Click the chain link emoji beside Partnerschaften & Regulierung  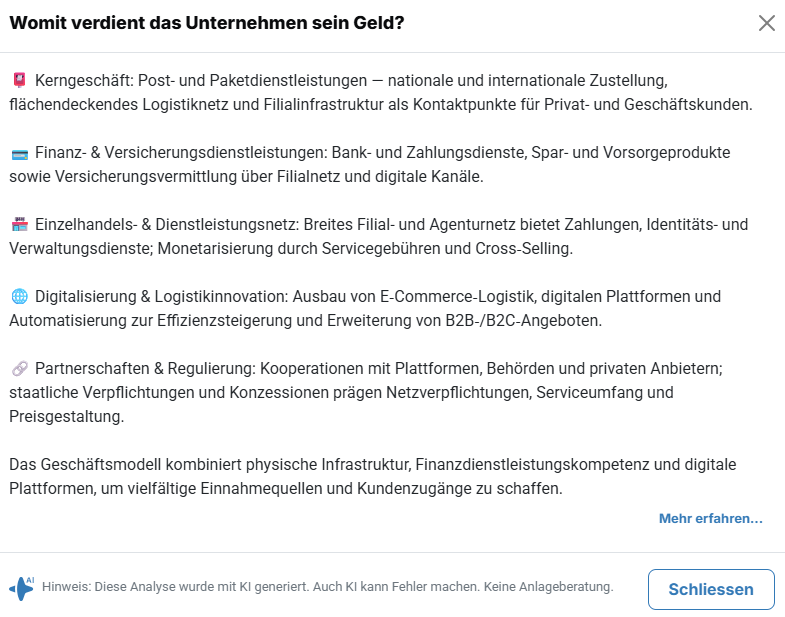point(19,369)
